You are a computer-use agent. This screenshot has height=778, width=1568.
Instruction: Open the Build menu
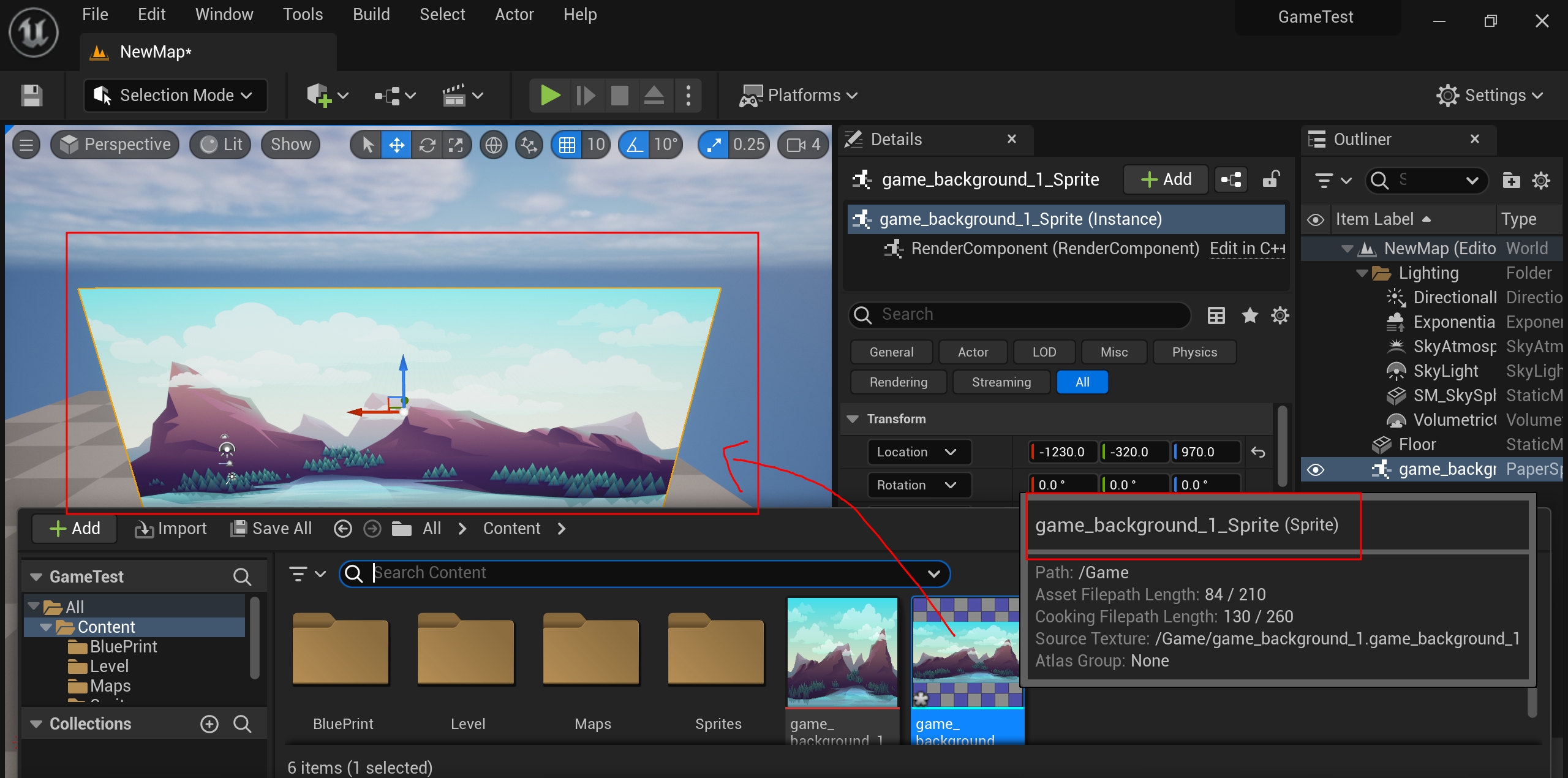point(371,15)
